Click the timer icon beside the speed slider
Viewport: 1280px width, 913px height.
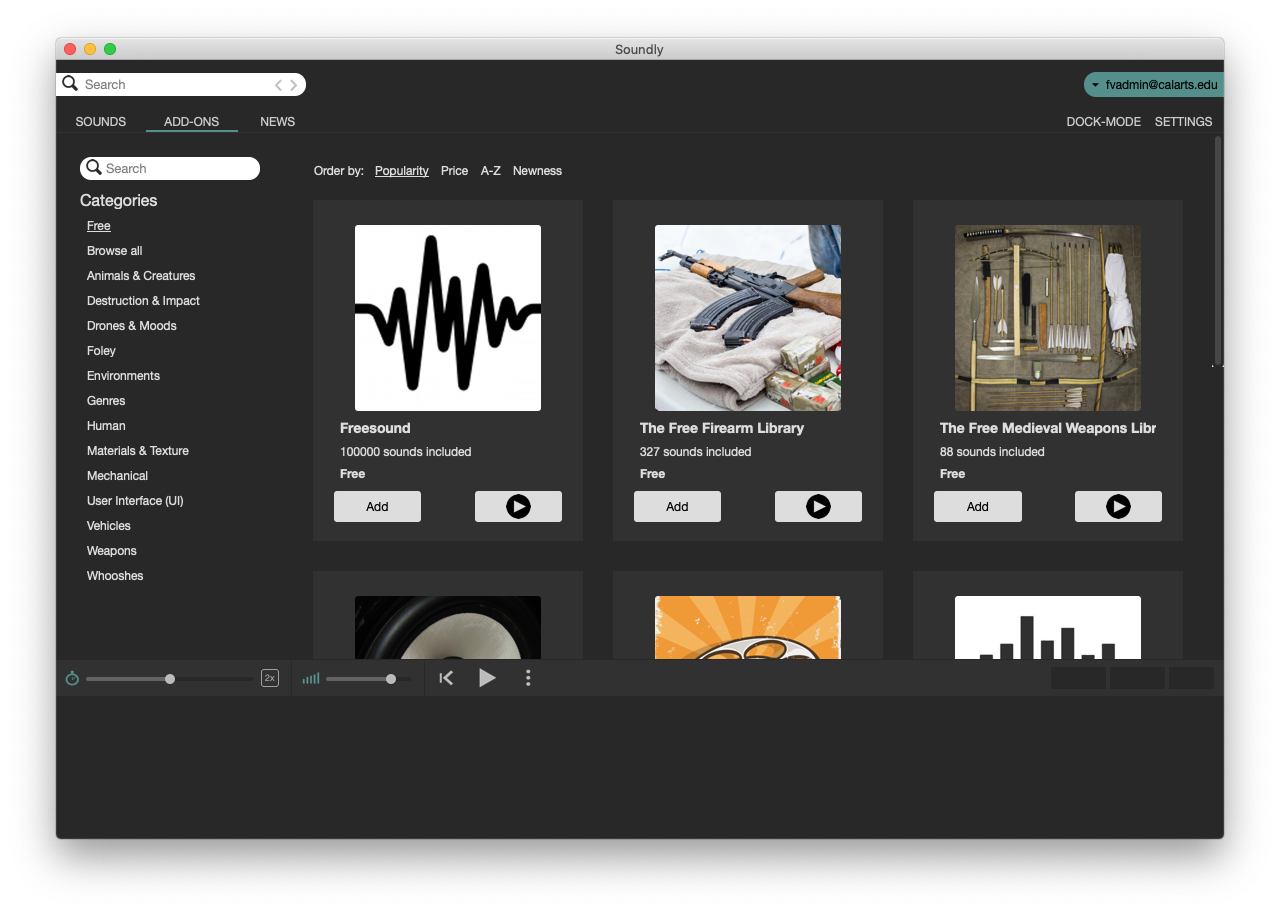[72, 678]
